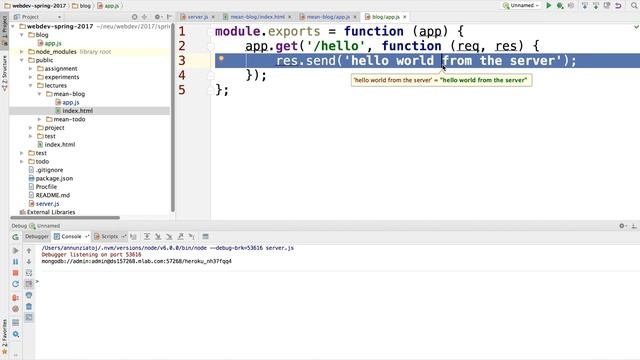640x360 pixels.
Task: Open the Unnamed run configuration dropdown
Action: click(521, 5)
